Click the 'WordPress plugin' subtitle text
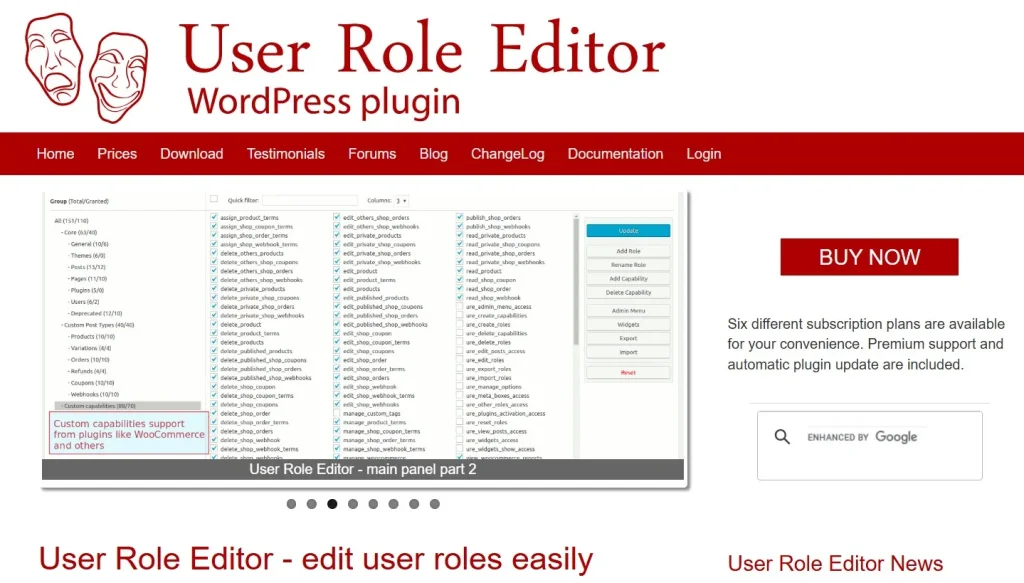The width and height of the screenshot is (1024, 583). [324, 102]
